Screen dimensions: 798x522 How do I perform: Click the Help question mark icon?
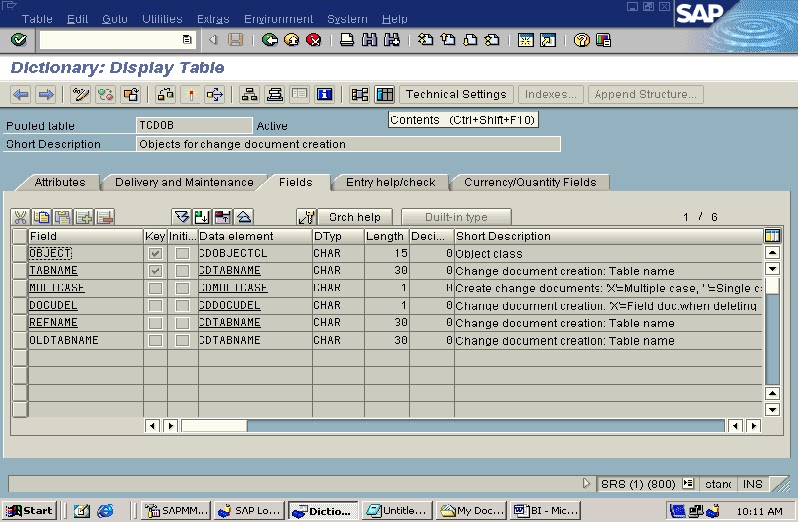pos(581,40)
